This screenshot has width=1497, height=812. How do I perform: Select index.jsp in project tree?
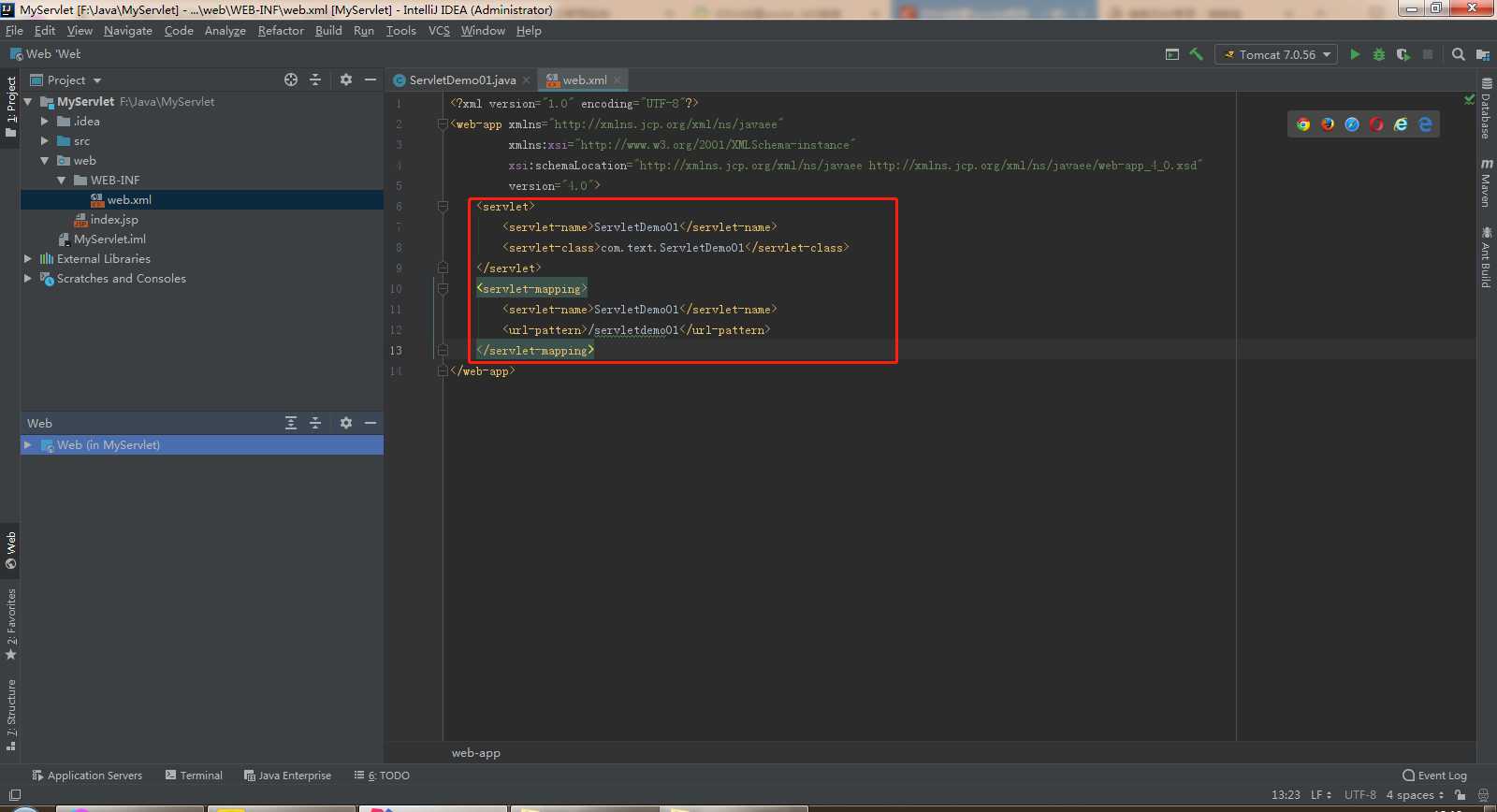(x=114, y=220)
